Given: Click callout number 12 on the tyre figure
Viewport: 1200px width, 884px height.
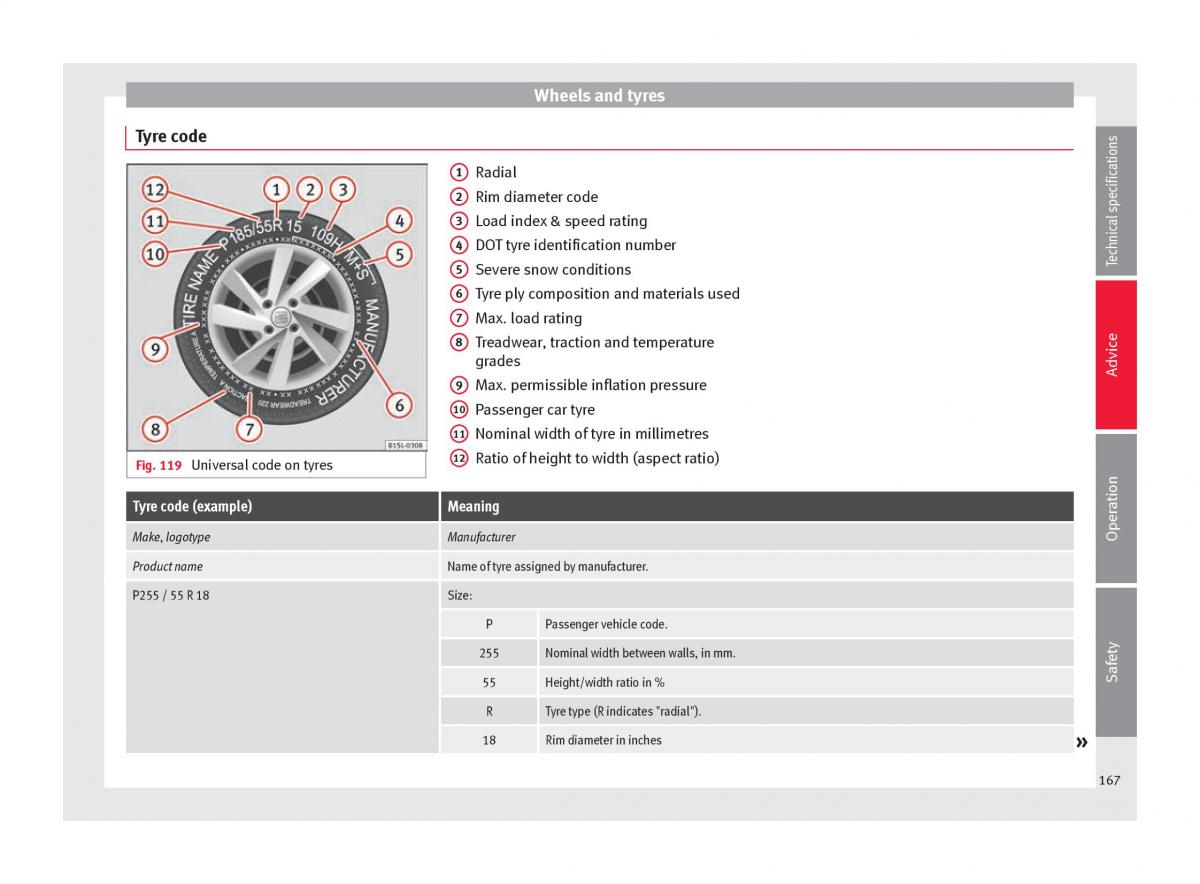Looking at the screenshot, I should (x=154, y=189).
